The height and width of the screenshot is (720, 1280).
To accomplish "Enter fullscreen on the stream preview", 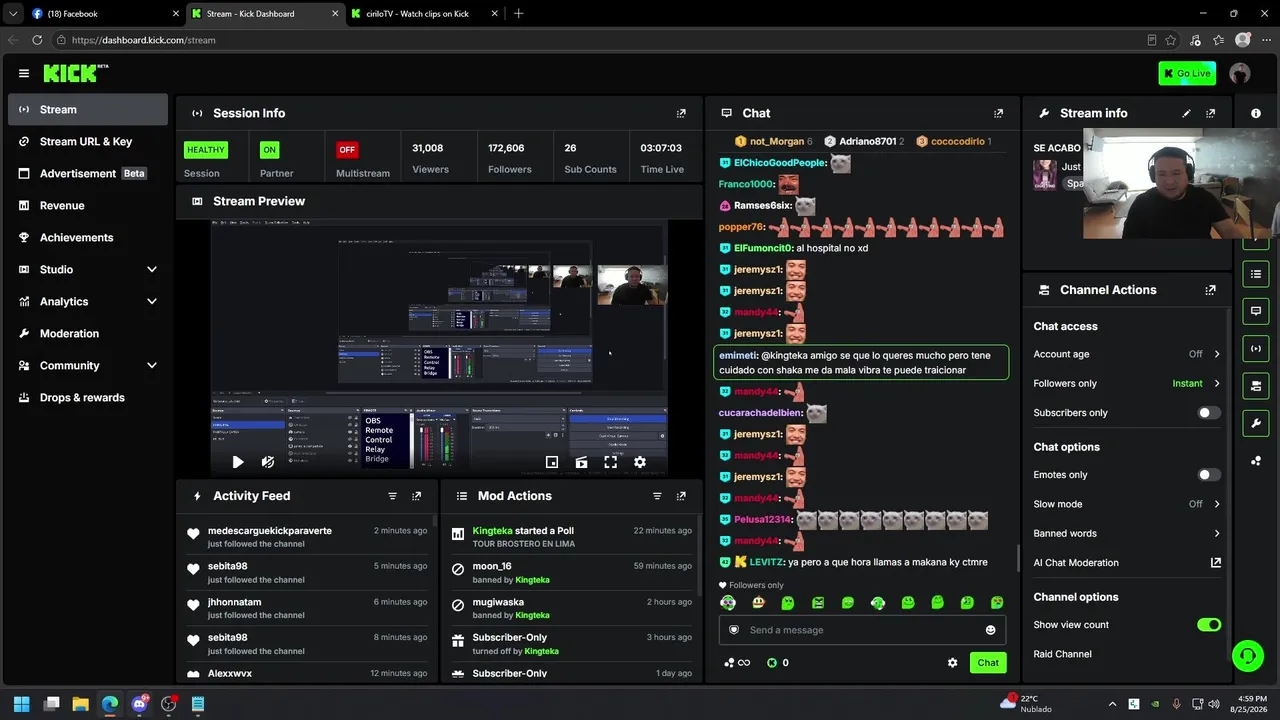I will 610,462.
